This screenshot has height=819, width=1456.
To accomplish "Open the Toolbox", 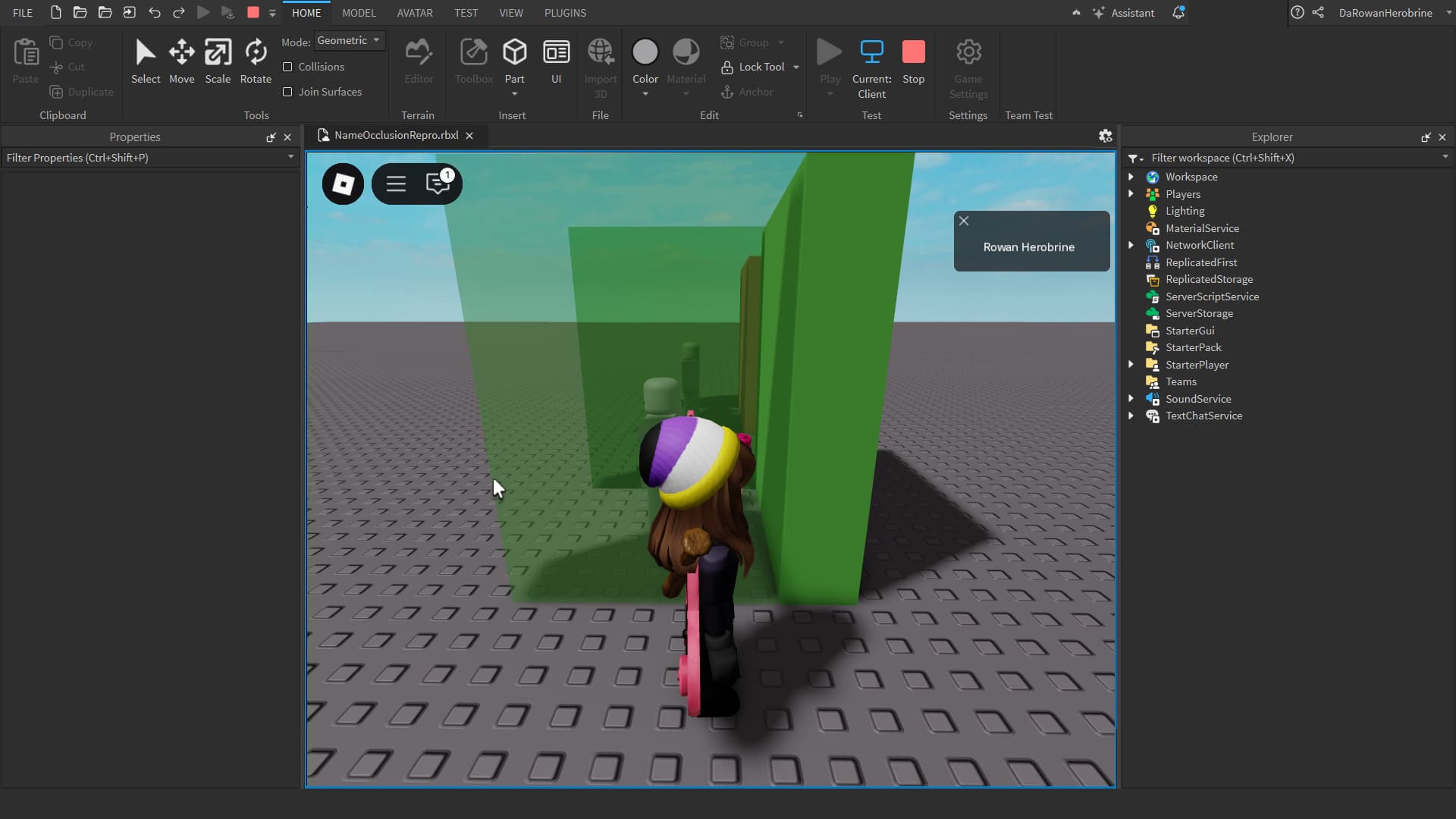I will 473,61.
